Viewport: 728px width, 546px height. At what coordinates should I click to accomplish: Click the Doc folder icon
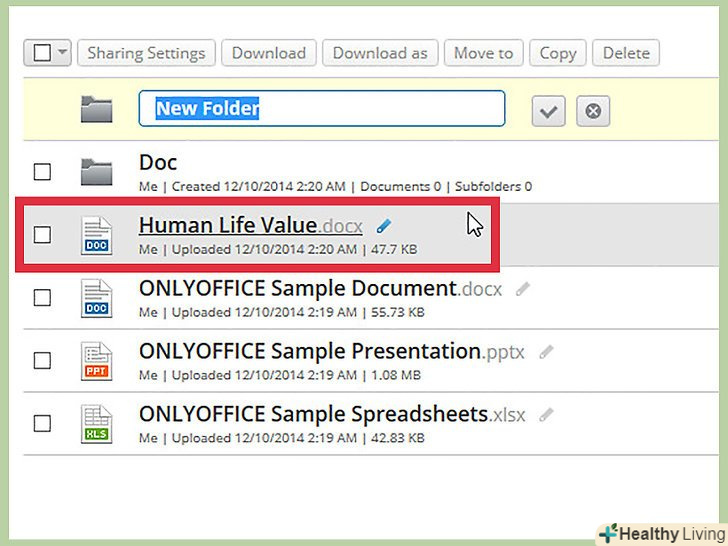point(97,172)
